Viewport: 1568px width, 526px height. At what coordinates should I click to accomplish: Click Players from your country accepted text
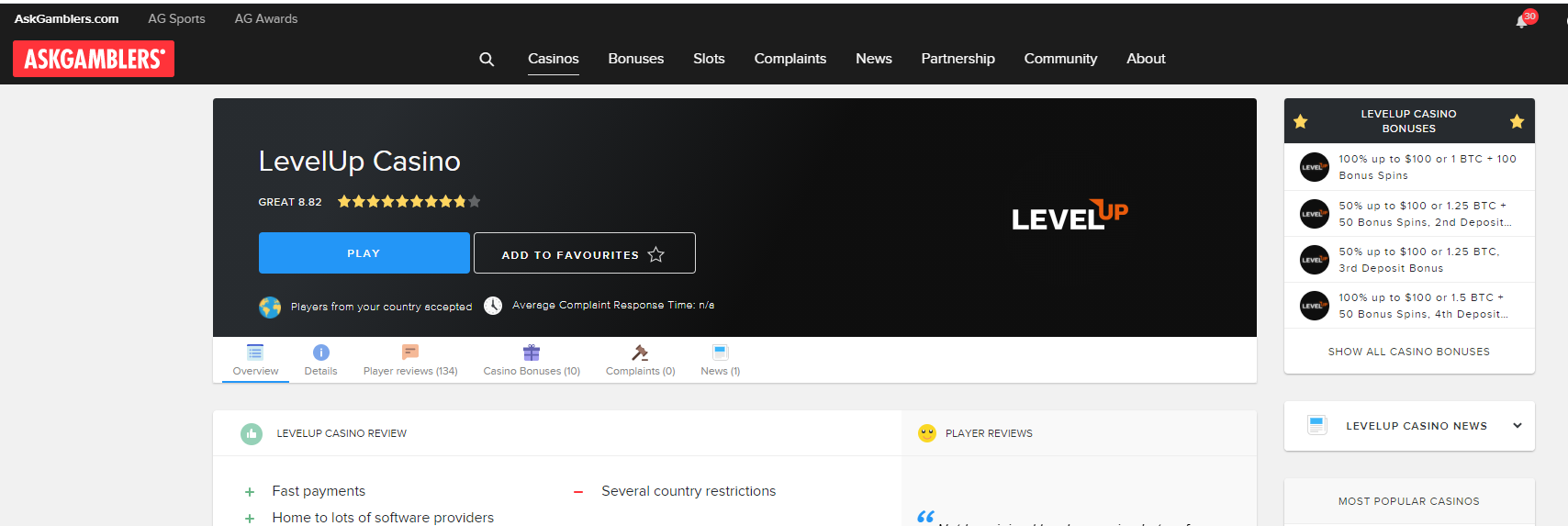[382, 307]
